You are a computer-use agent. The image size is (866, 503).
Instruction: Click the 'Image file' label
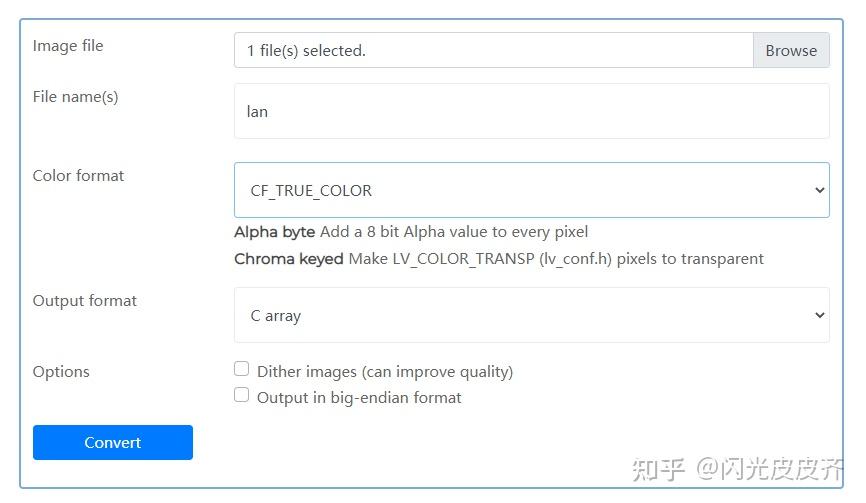pyautogui.click(x=68, y=46)
